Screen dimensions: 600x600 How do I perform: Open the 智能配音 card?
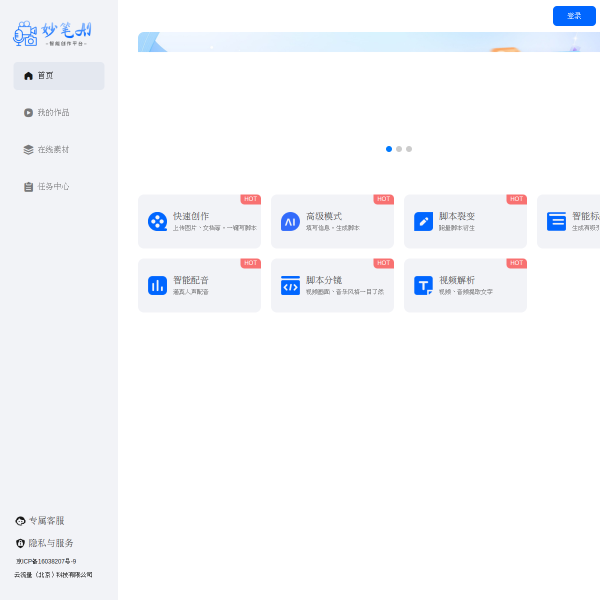pos(199,285)
